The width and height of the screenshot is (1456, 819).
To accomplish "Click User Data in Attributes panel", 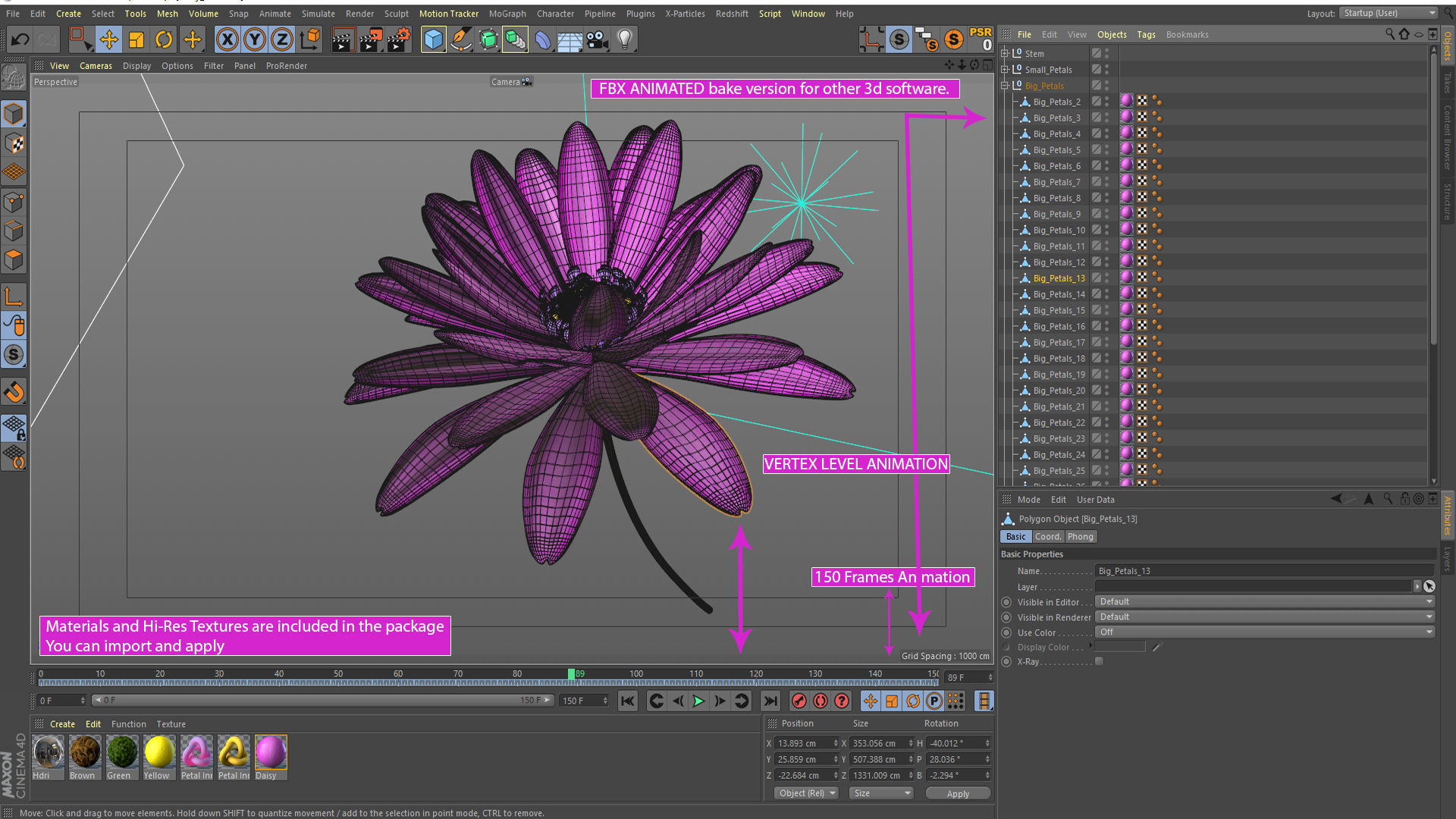I will click(x=1095, y=500).
